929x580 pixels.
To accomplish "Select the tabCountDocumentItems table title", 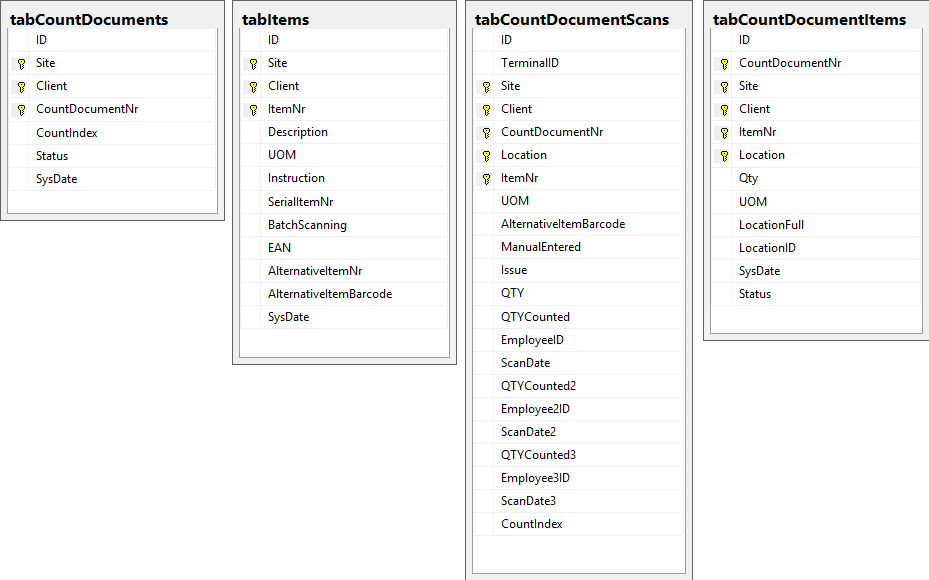I will tap(809, 19).
